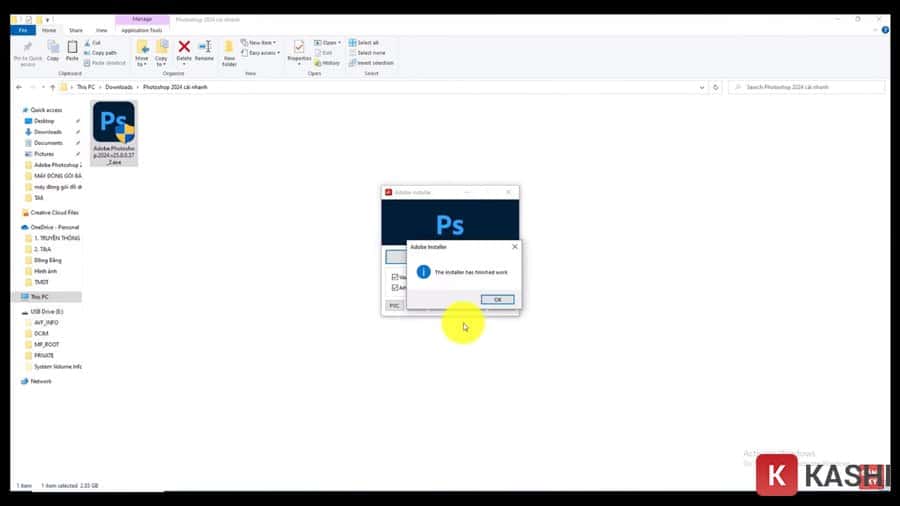Image resolution: width=900 pixels, height=506 pixels.
Task: Click Copy path in the ribbon
Action: [x=100, y=53]
